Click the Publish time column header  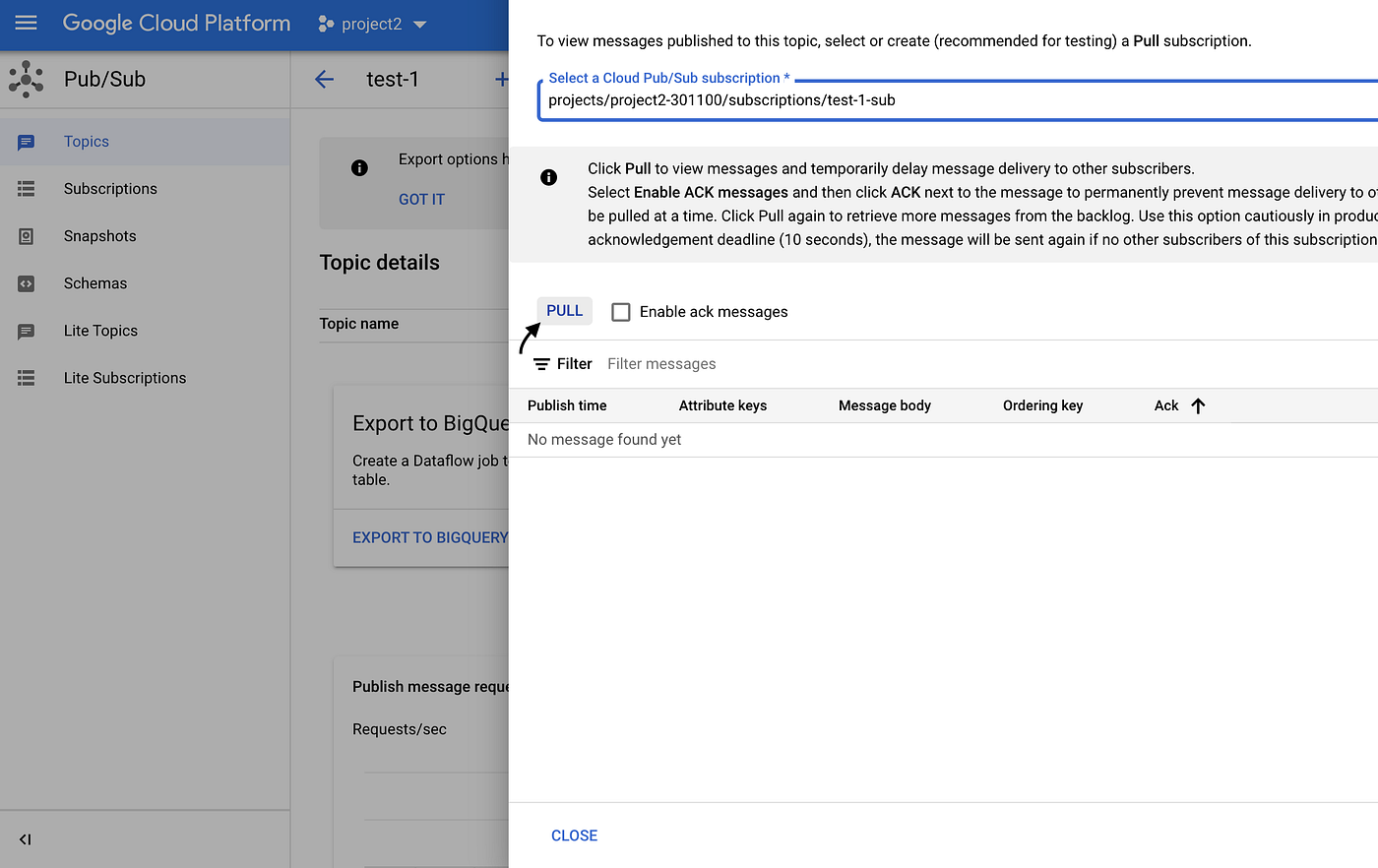[x=567, y=405]
